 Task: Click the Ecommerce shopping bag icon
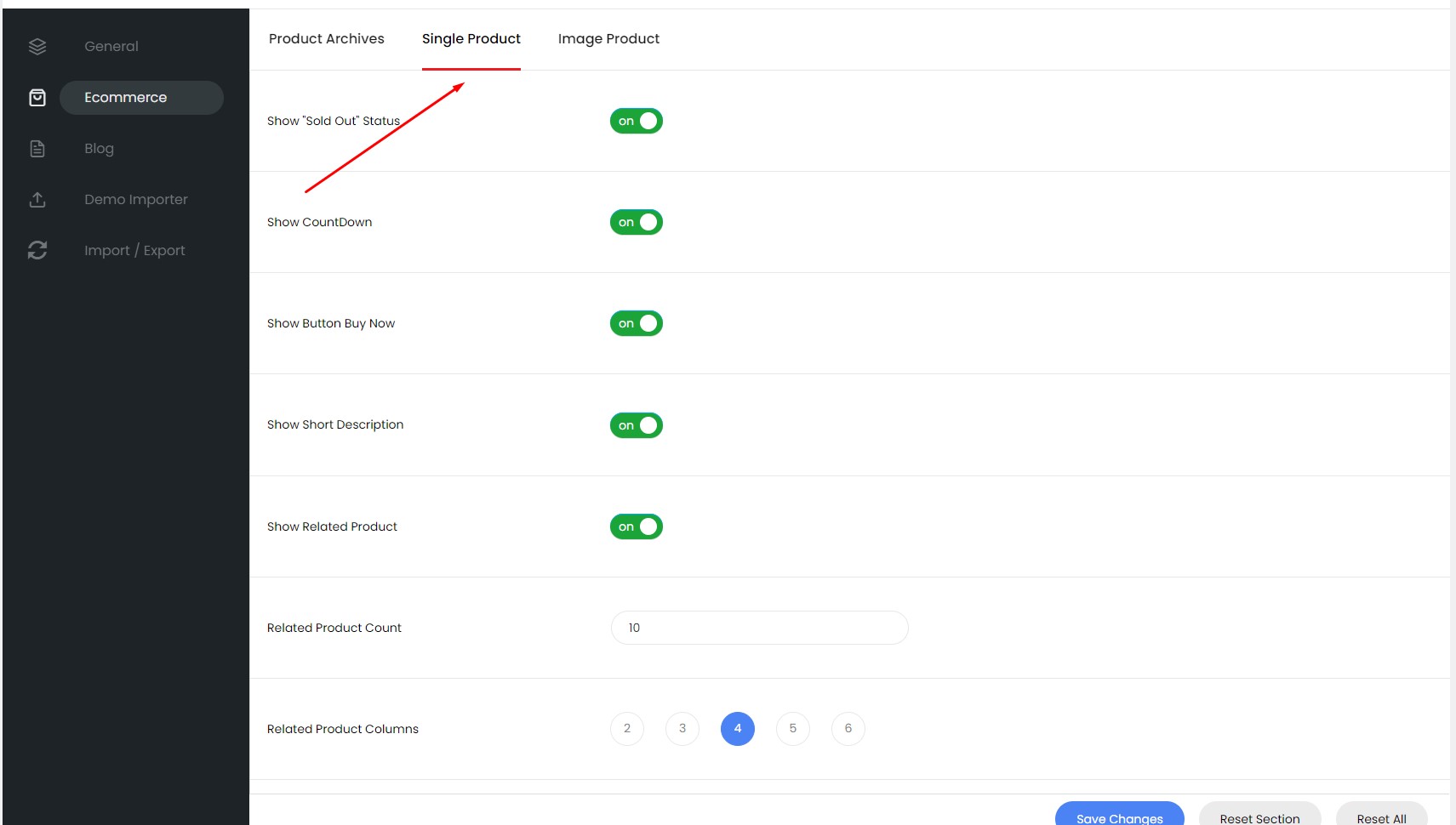37,98
